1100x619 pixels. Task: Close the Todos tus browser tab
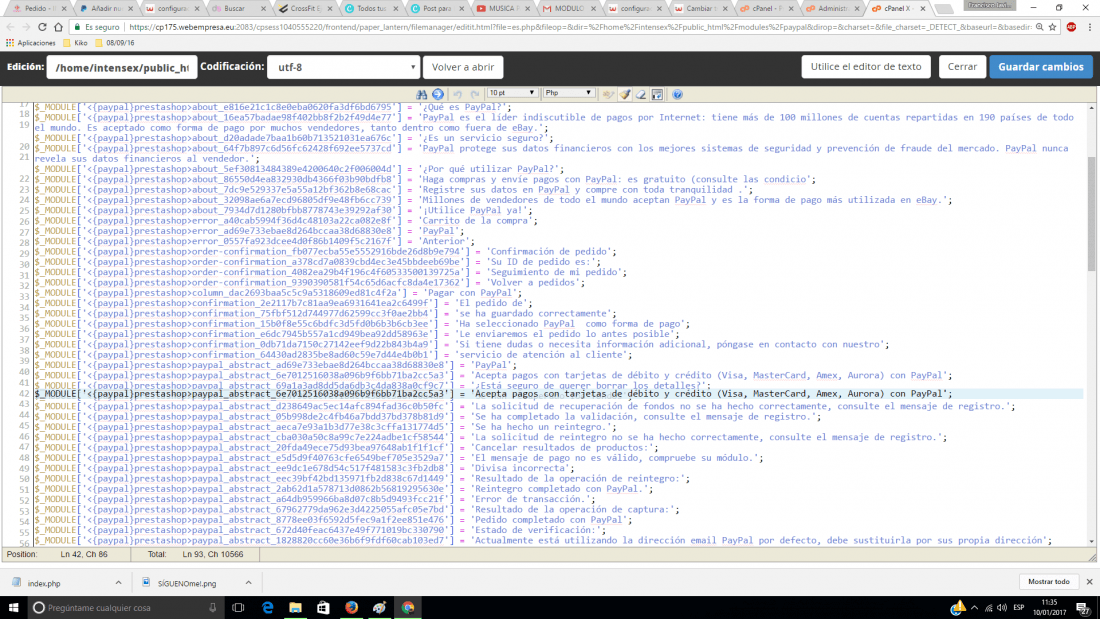click(x=396, y=8)
